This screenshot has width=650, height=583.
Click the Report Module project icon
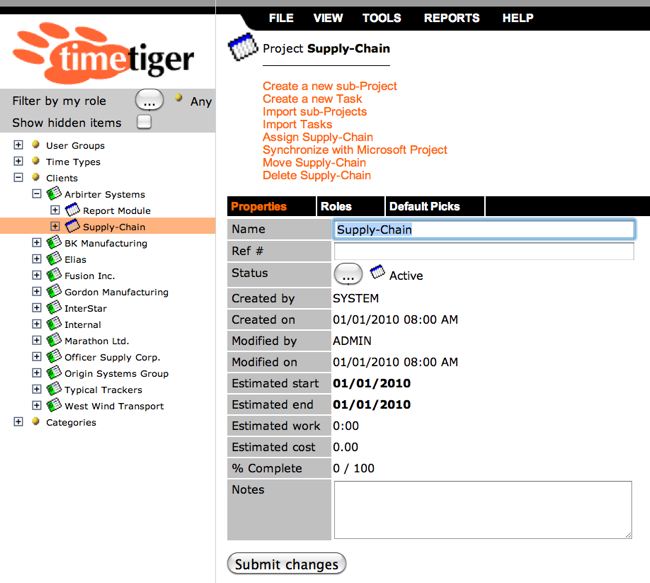tap(72, 209)
